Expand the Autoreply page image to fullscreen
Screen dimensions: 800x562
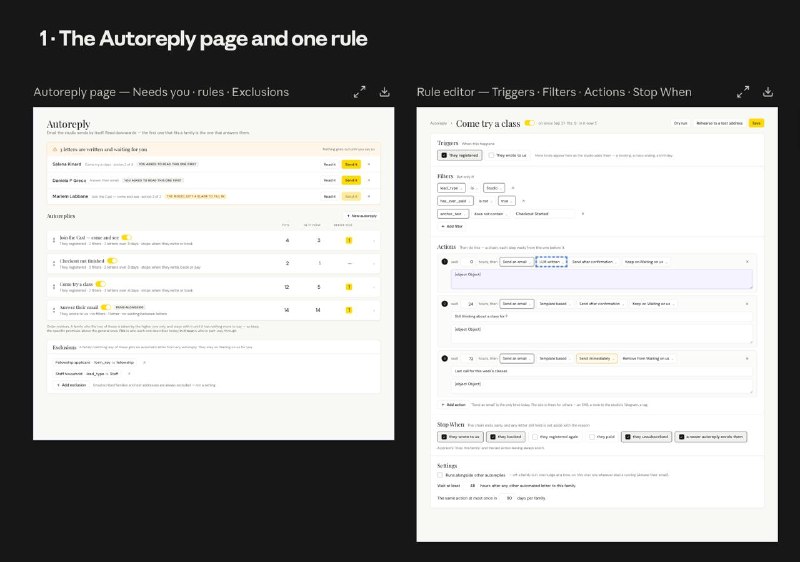pyautogui.click(x=359, y=92)
